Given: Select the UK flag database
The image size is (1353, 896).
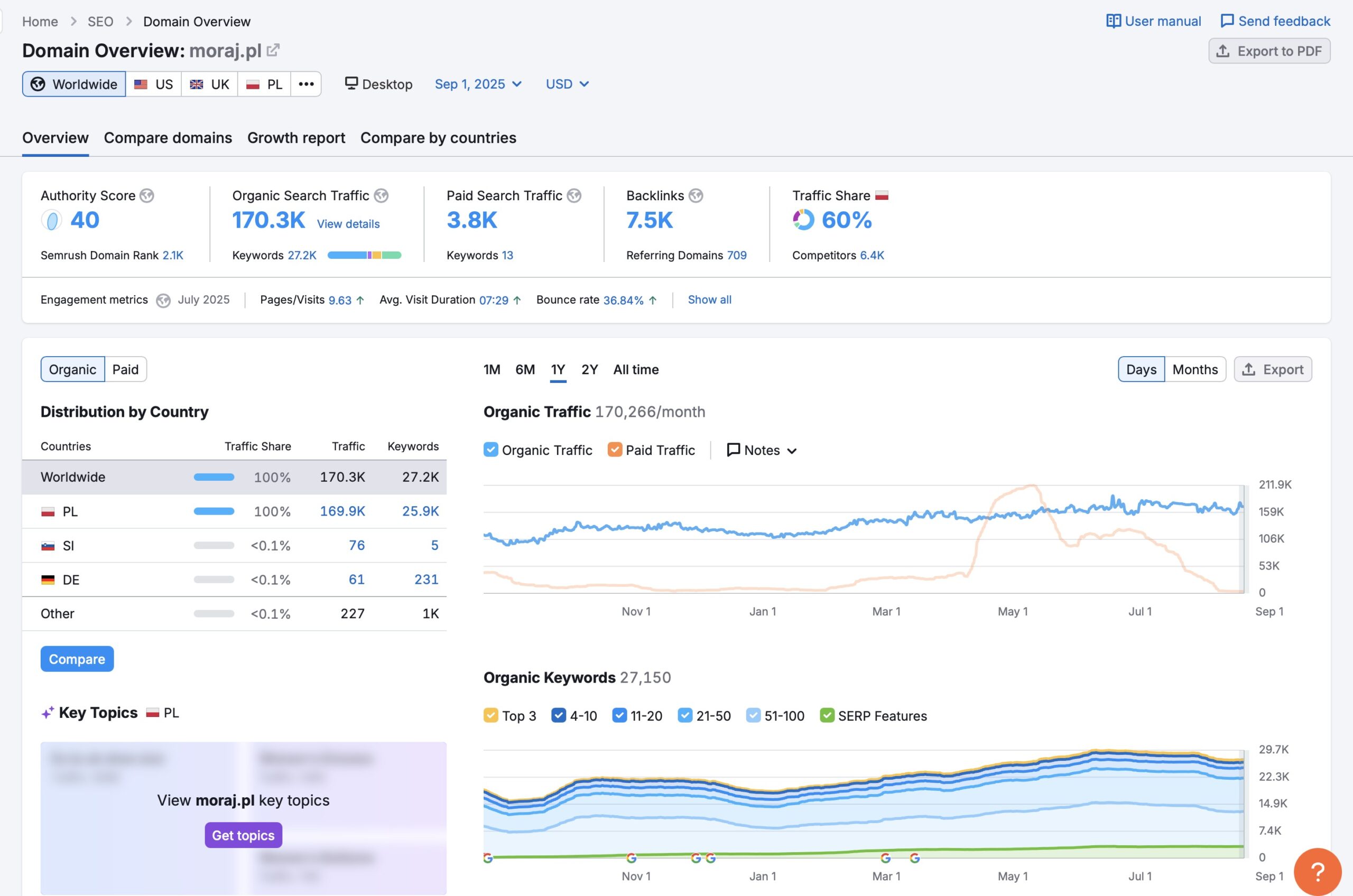Looking at the screenshot, I should [197, 84].
